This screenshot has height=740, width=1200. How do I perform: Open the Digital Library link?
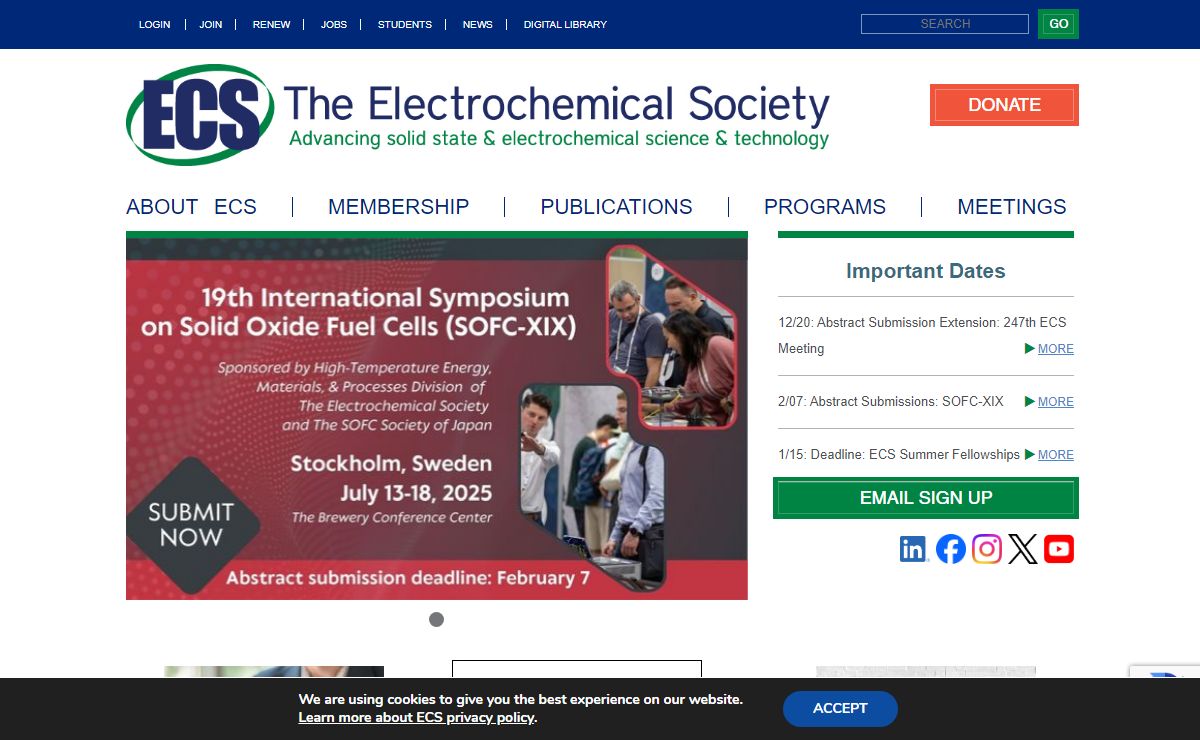[x=565, y=24]
